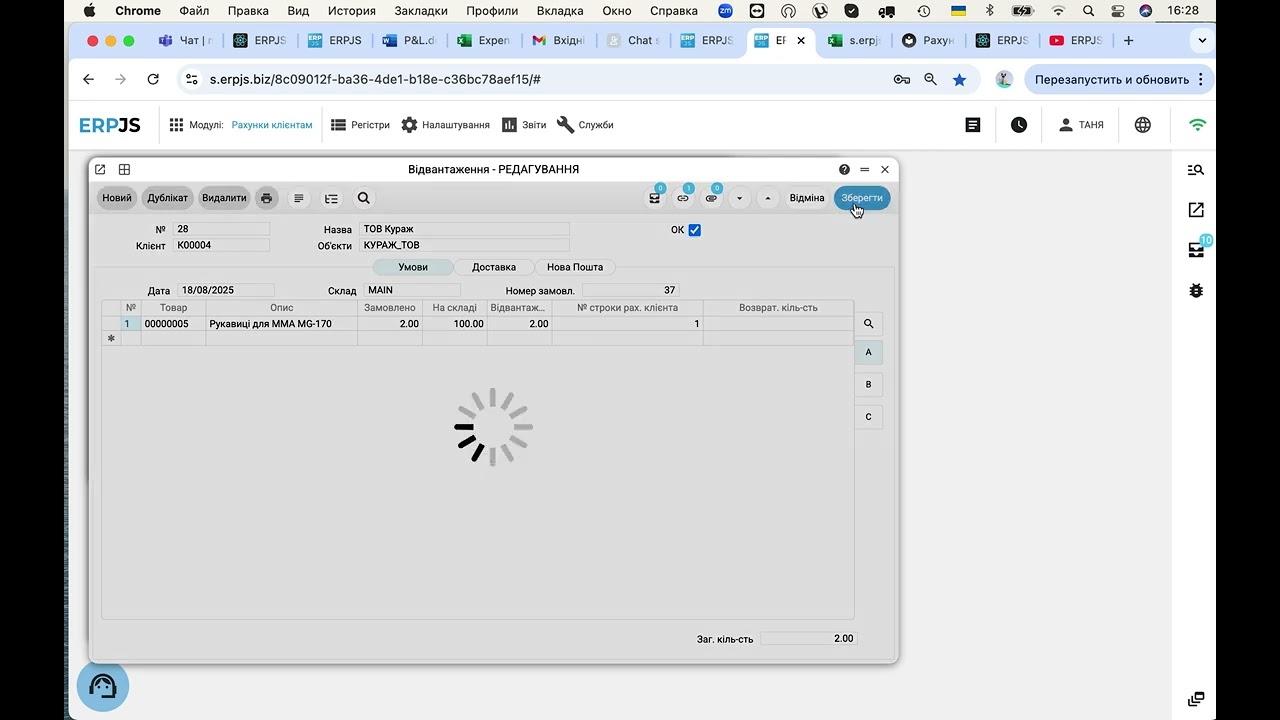Open the Регістри menu

coord(360,125)
